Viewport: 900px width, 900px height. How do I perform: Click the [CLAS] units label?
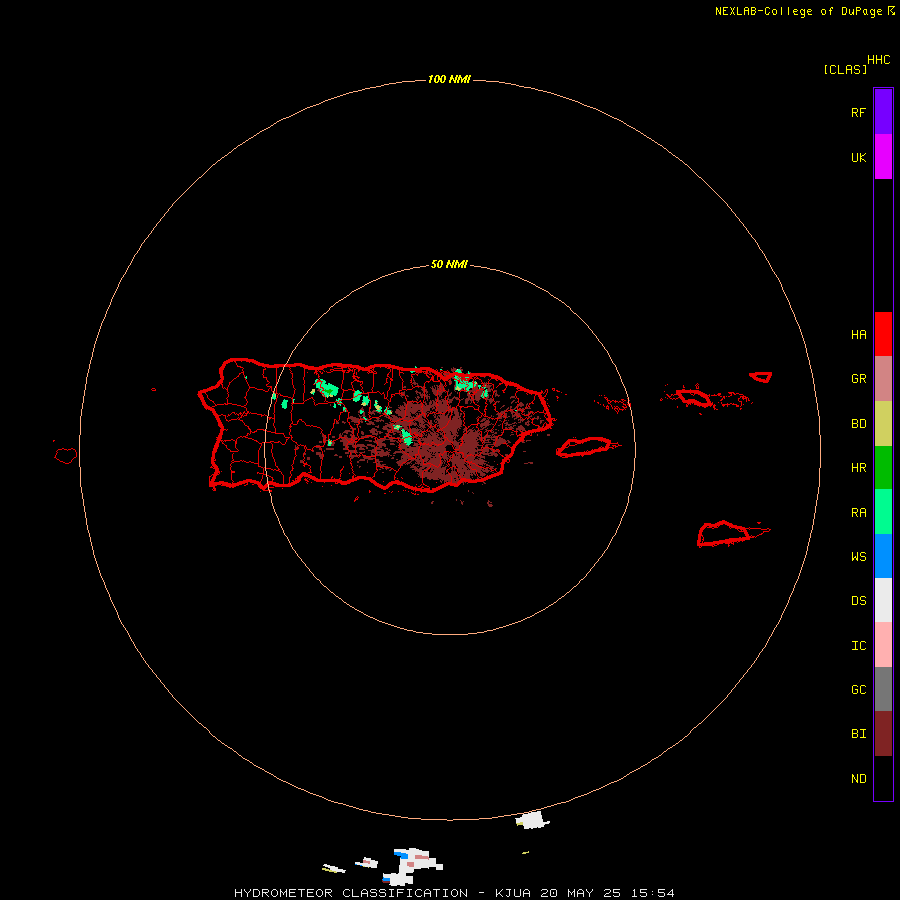tap(845, 69)
